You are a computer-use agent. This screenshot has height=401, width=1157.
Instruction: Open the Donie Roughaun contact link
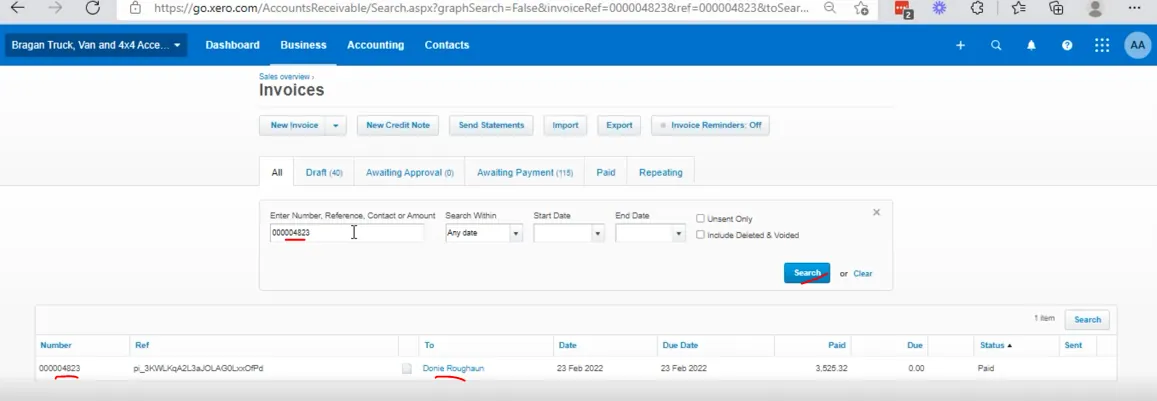pyautogui.click(x=453, y=368)
